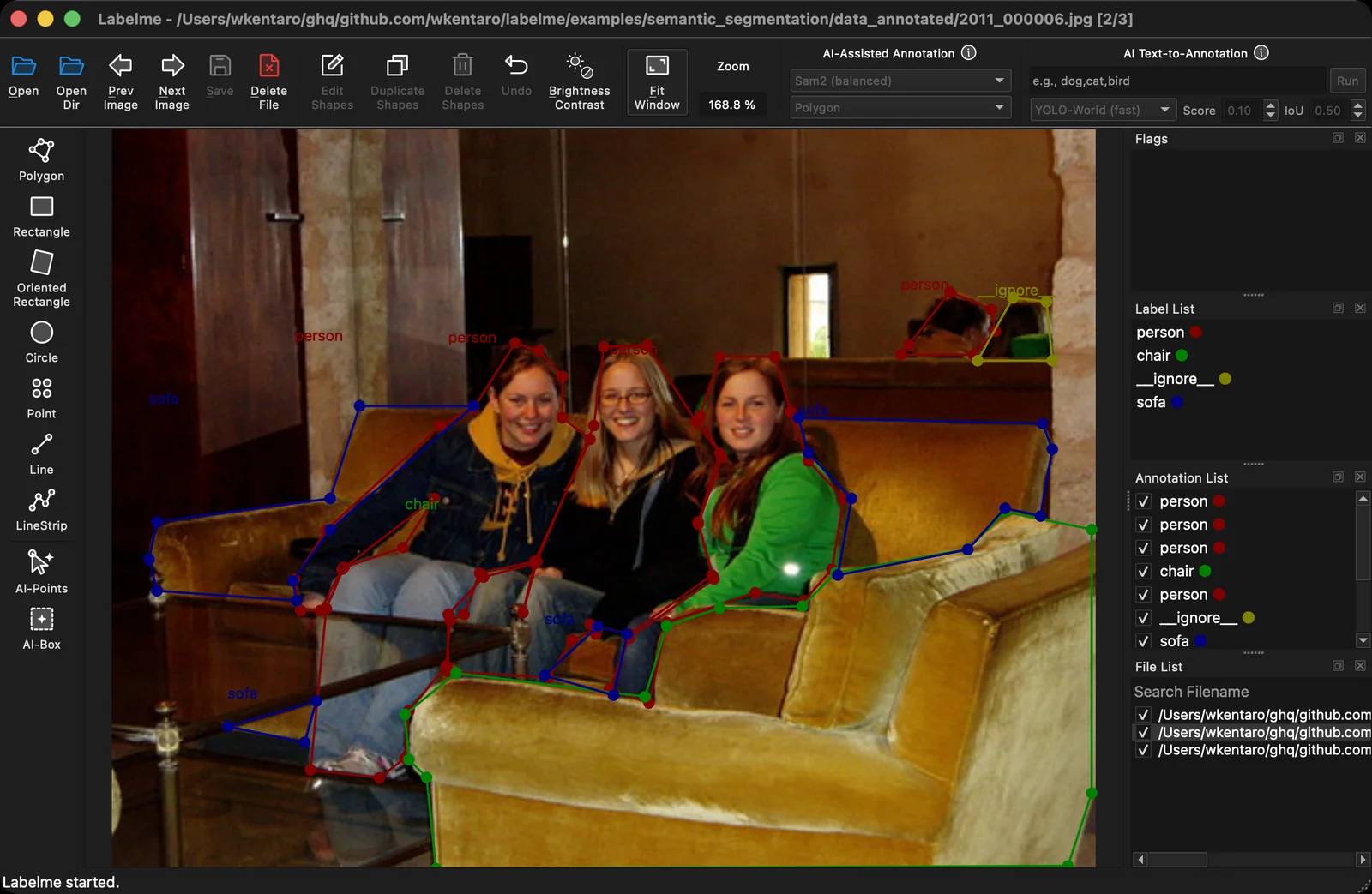Image resolution: width=1372 pixels, height=894 pixels.
Task: Select __ignore__ in Label List
Action: pyautogui.click(x=1175, y=379)
